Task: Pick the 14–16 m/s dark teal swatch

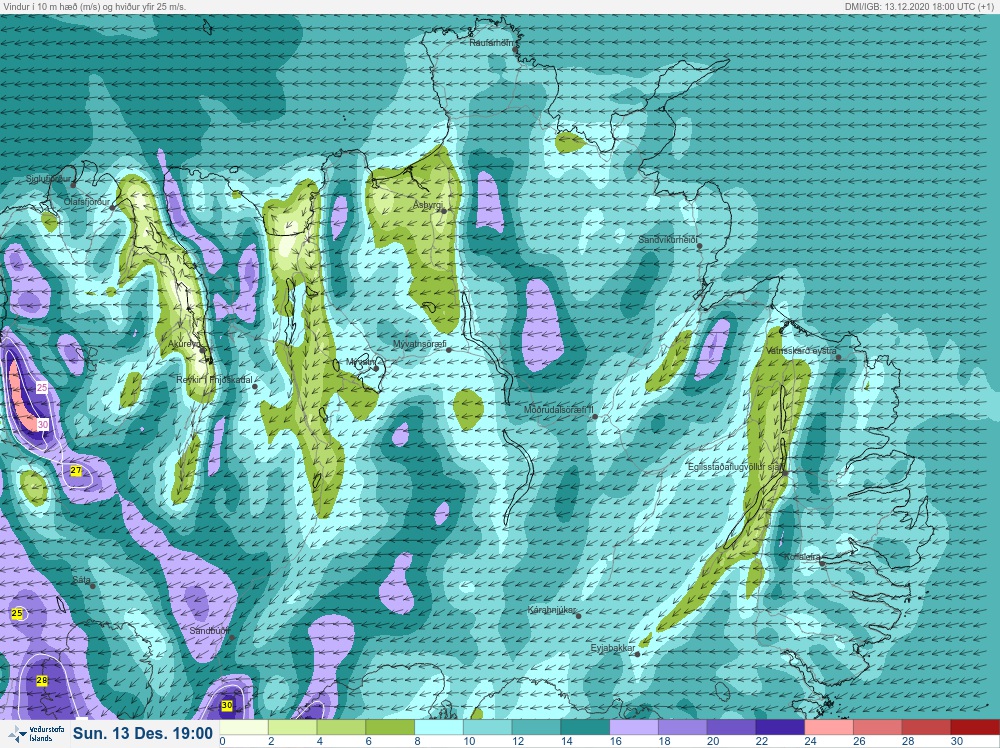Action: (585, 728)
